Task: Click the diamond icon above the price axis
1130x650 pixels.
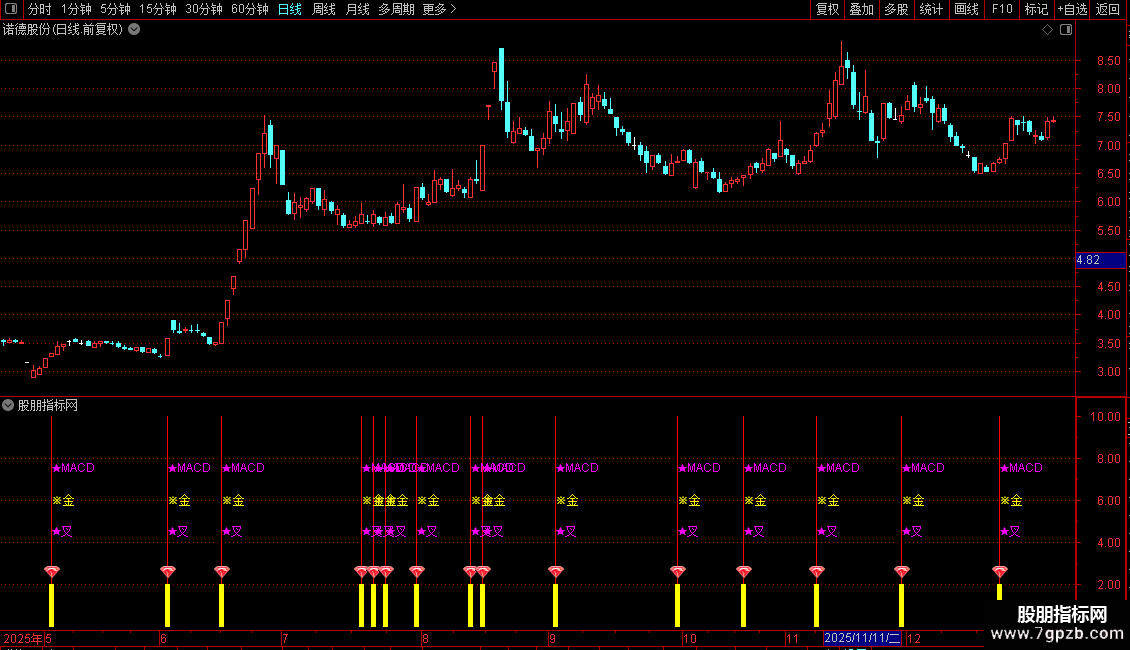Action: (x=1047, y=30)
